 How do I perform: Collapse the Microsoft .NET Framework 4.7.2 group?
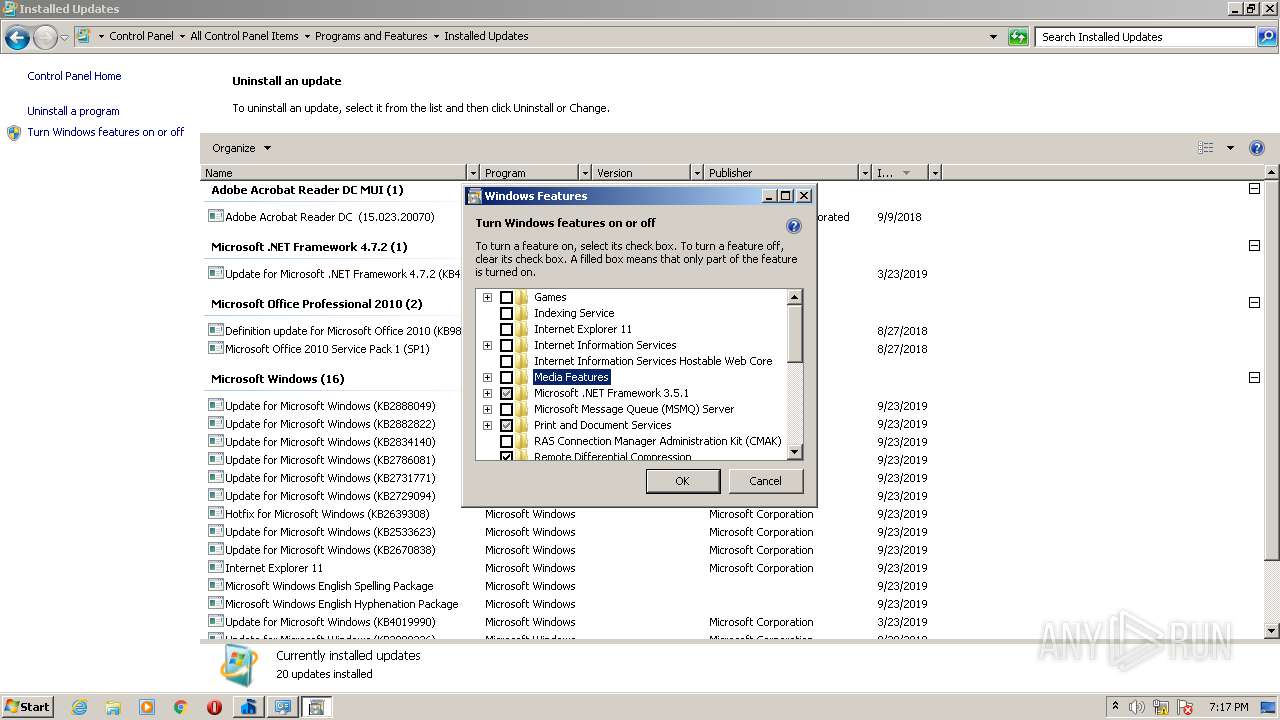(1254, 246)
